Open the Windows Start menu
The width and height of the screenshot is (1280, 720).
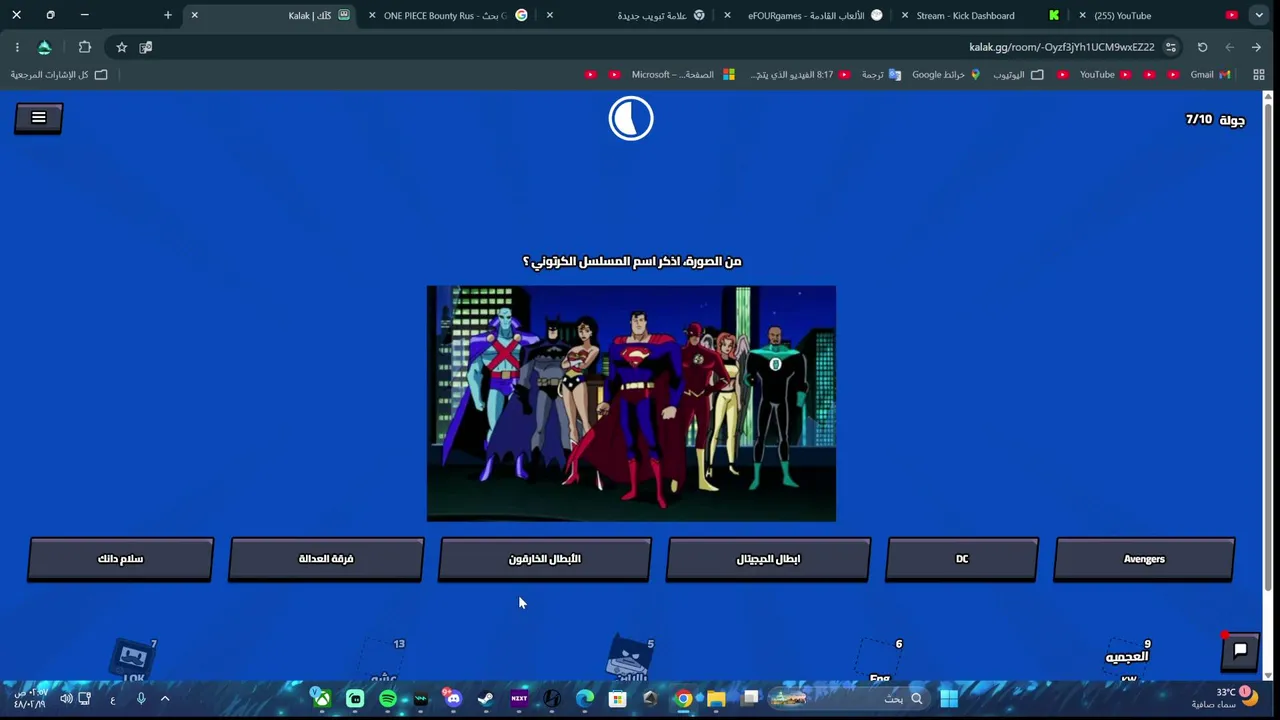tap(949, 698)
